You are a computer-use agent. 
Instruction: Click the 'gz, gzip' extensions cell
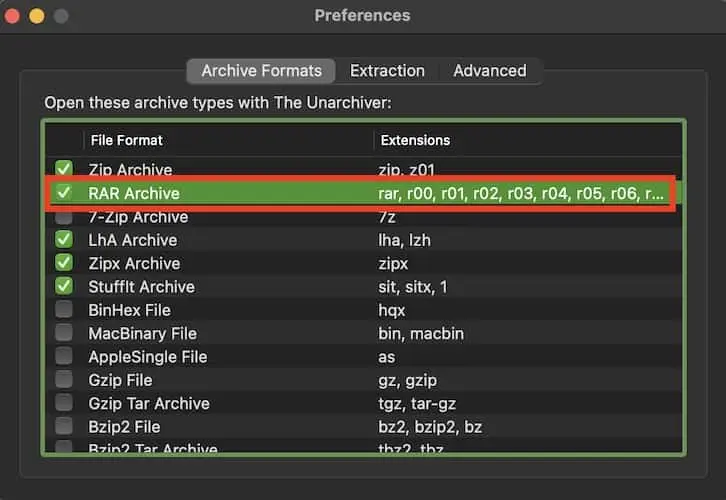tap(407, 381)
